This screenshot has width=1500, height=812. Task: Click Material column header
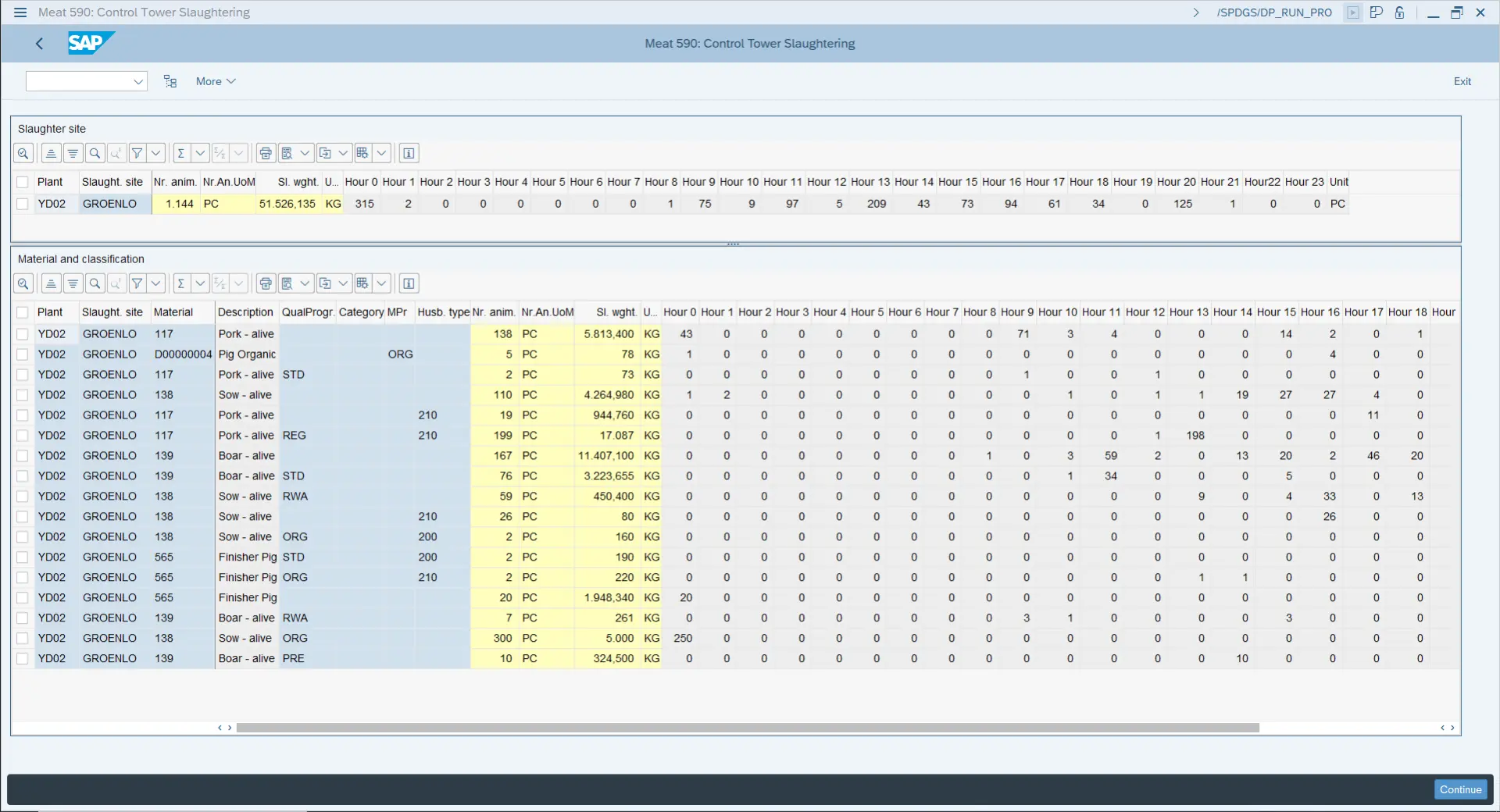pos(183,312)
